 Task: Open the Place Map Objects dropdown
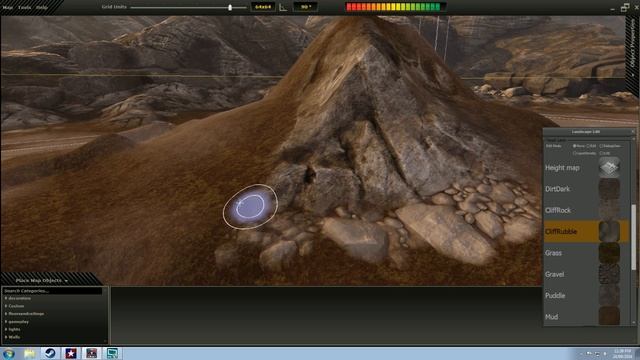[x=42, y=280]
